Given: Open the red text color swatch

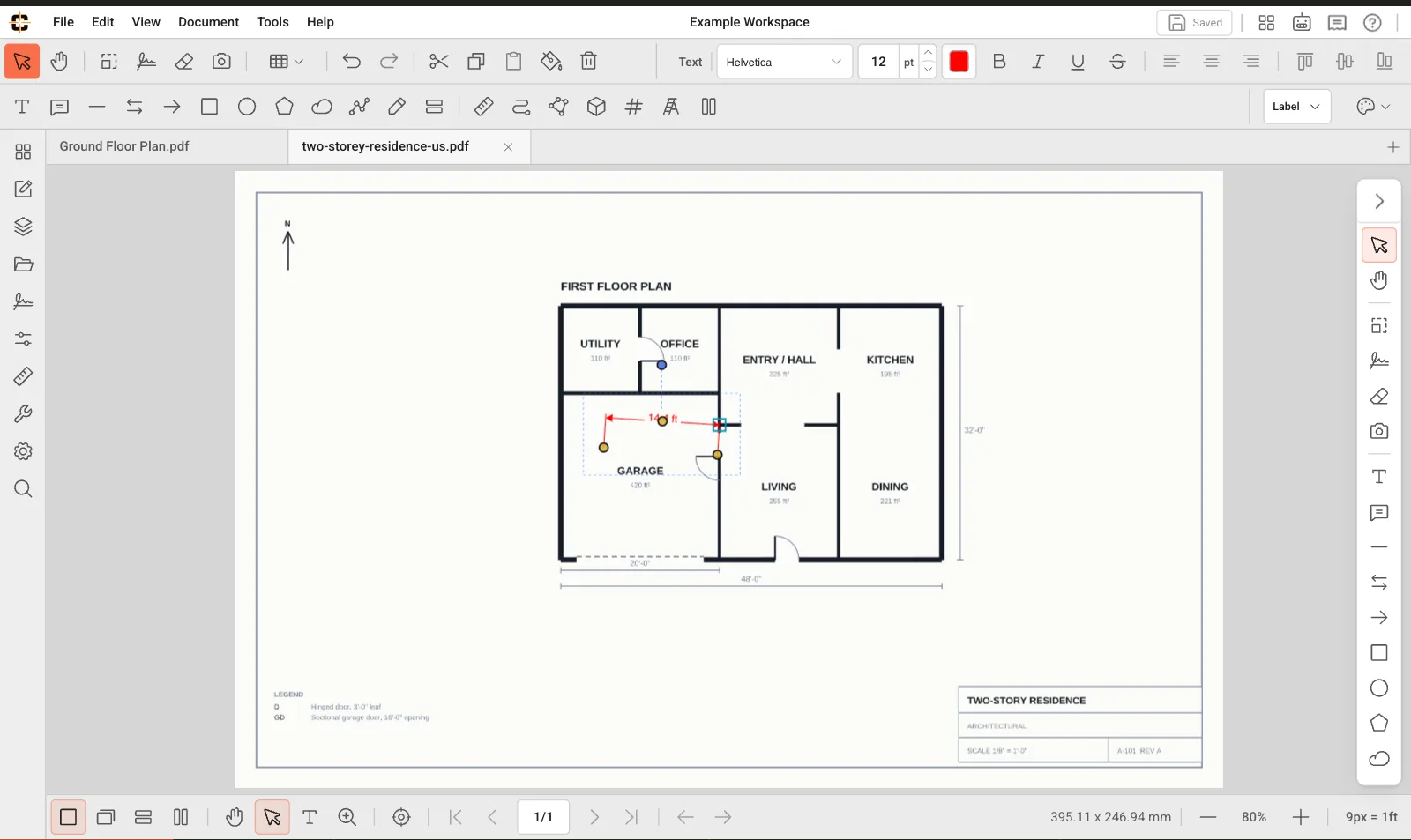Looking at the screenshot, I should pos(959,62).
